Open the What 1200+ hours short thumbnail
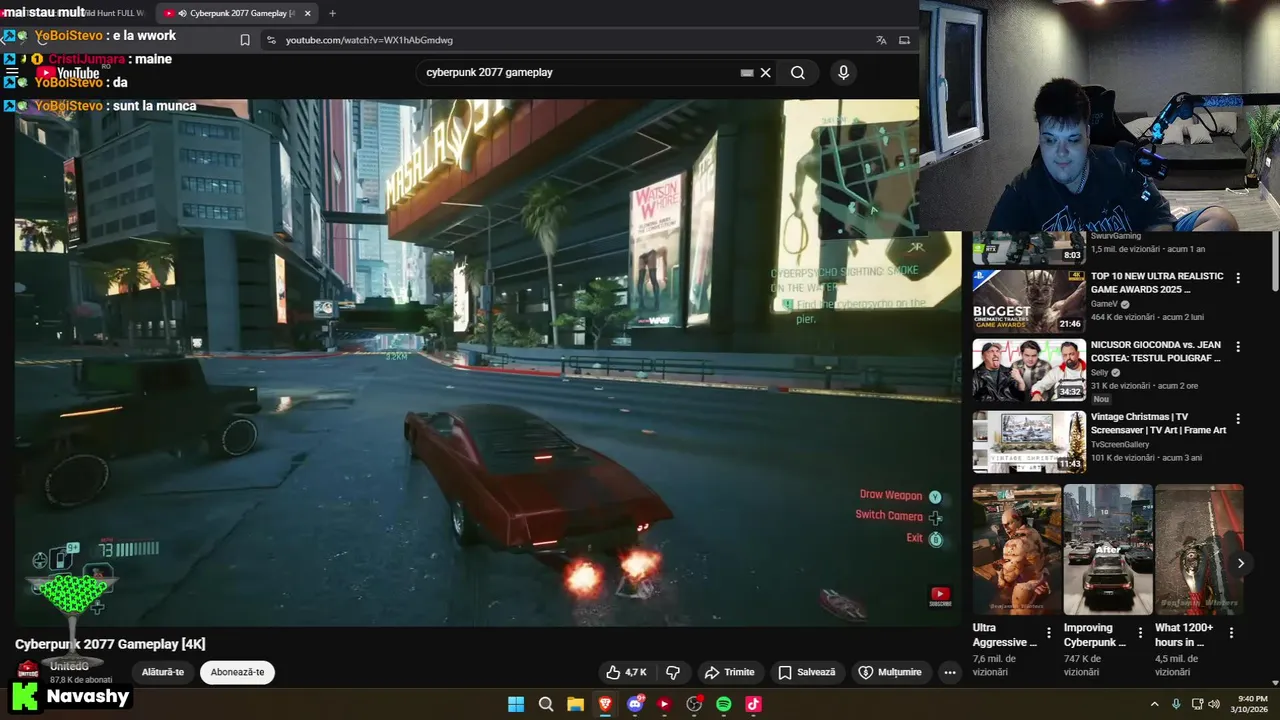 1199,550
